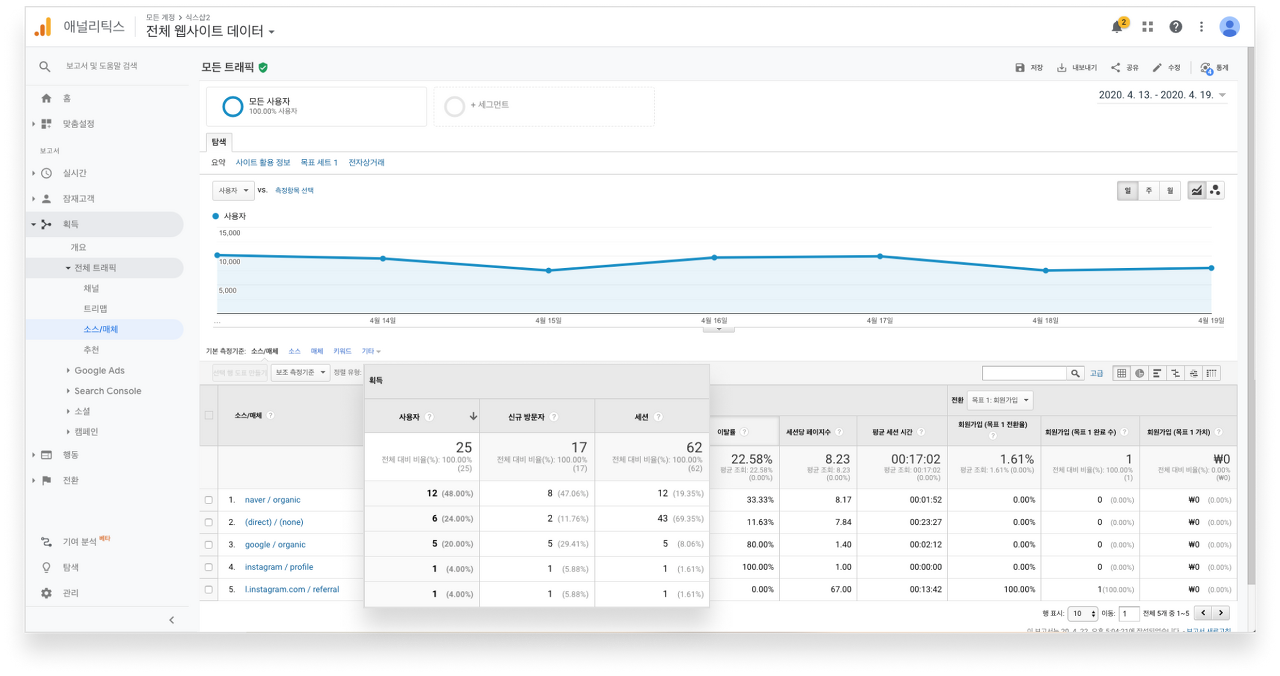Click the 관리 admin gear icon
Screen dimensions: 1280x676
[46, 593]
